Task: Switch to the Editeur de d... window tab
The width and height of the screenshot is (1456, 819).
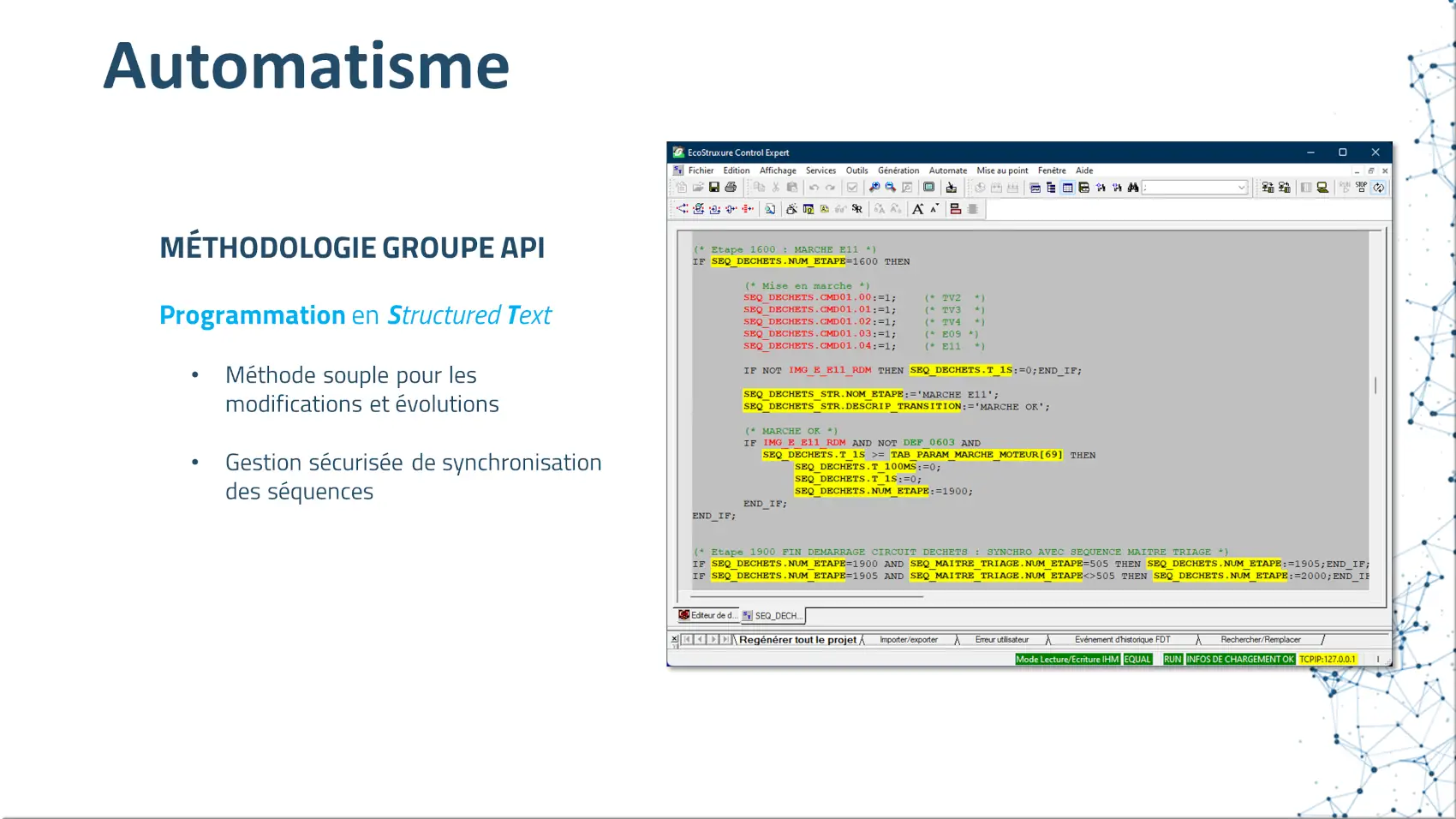Action: point(707,615)
